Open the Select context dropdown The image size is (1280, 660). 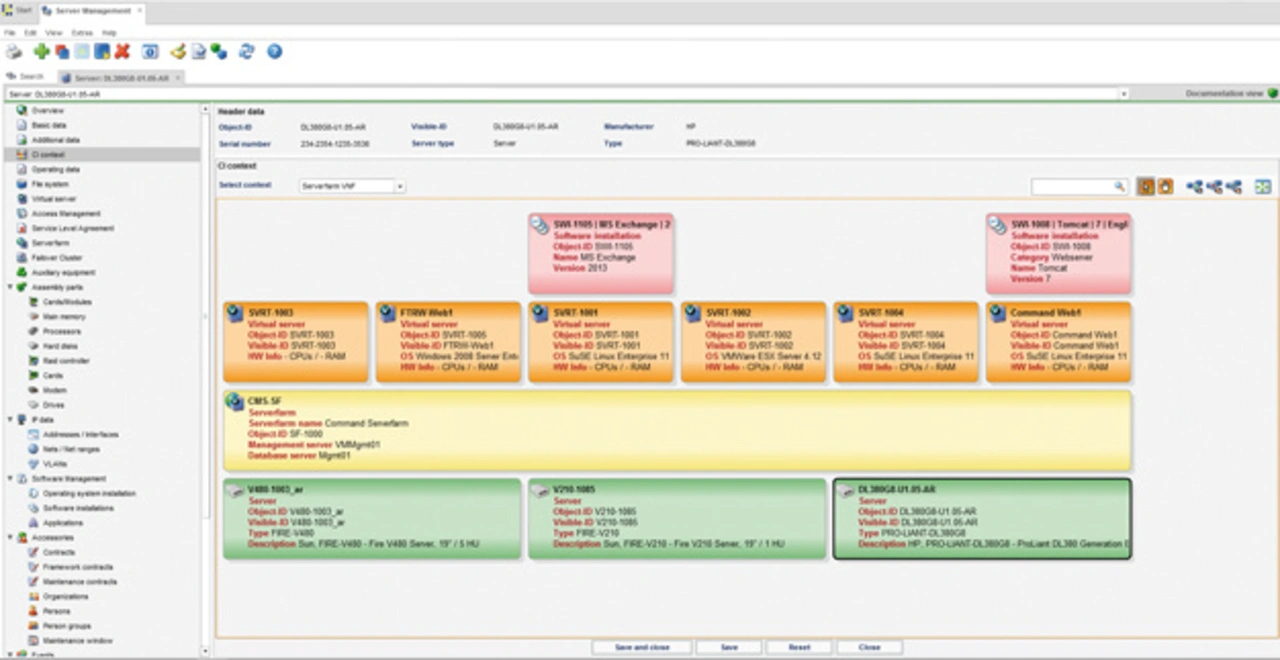click(399, 186)
